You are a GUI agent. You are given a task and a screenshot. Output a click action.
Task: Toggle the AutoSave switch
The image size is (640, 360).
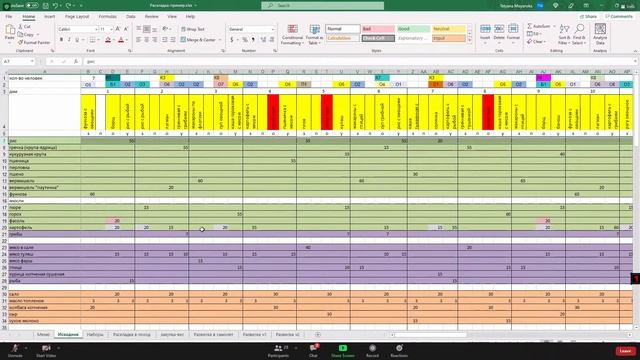coord(32,6)
